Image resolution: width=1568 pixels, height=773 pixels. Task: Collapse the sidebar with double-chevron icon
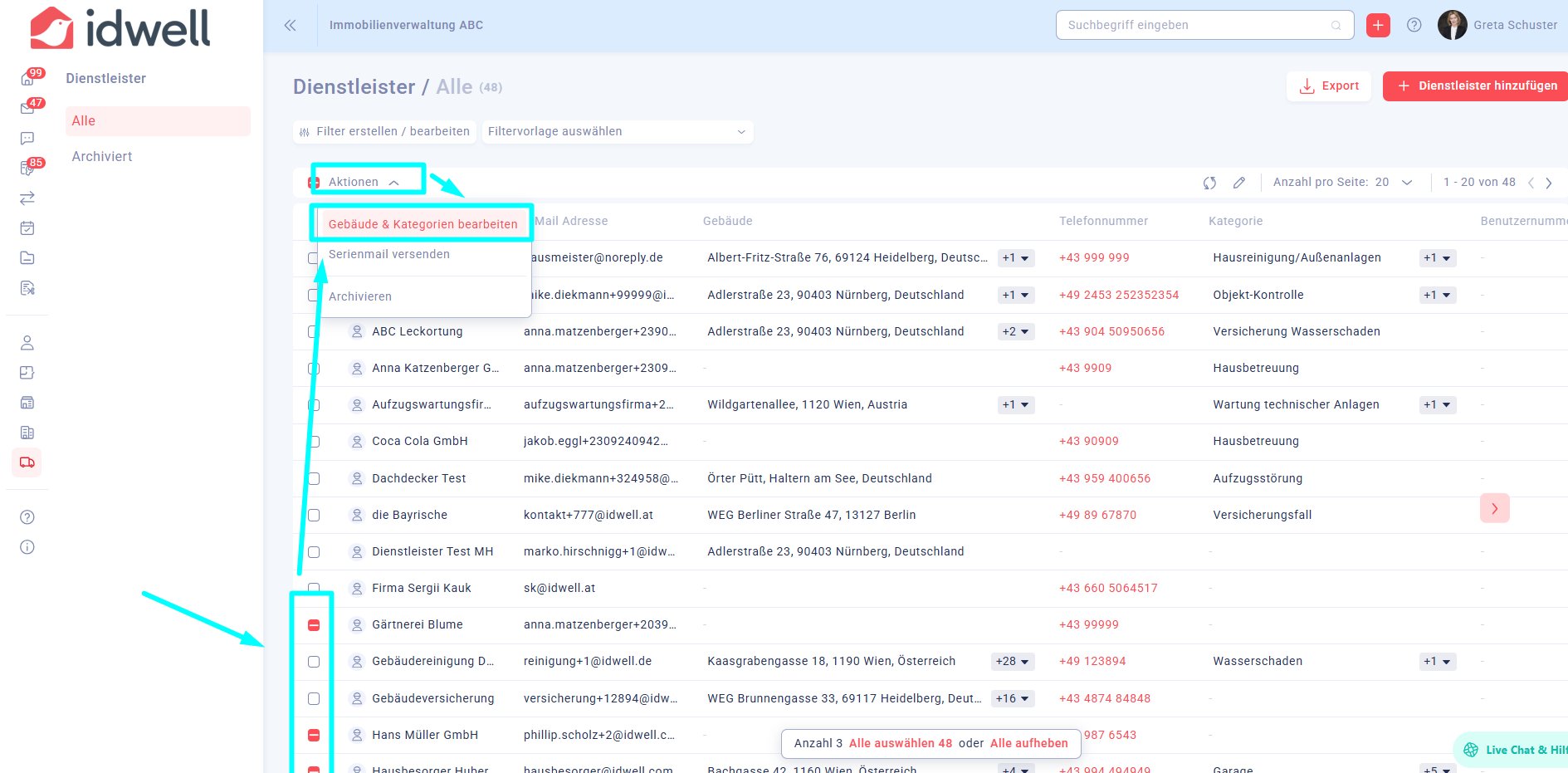(290, 26)
